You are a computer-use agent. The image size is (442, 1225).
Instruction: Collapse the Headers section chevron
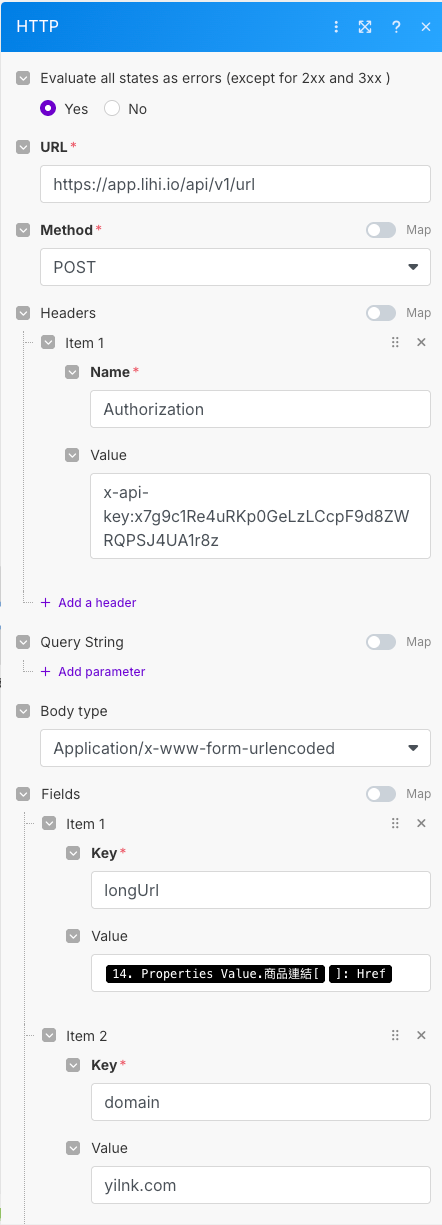pos(24,313)
